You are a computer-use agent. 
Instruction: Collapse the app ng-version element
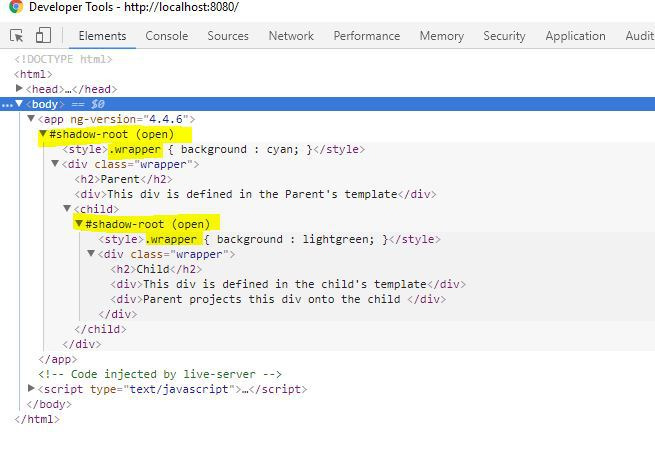[30, 118]
